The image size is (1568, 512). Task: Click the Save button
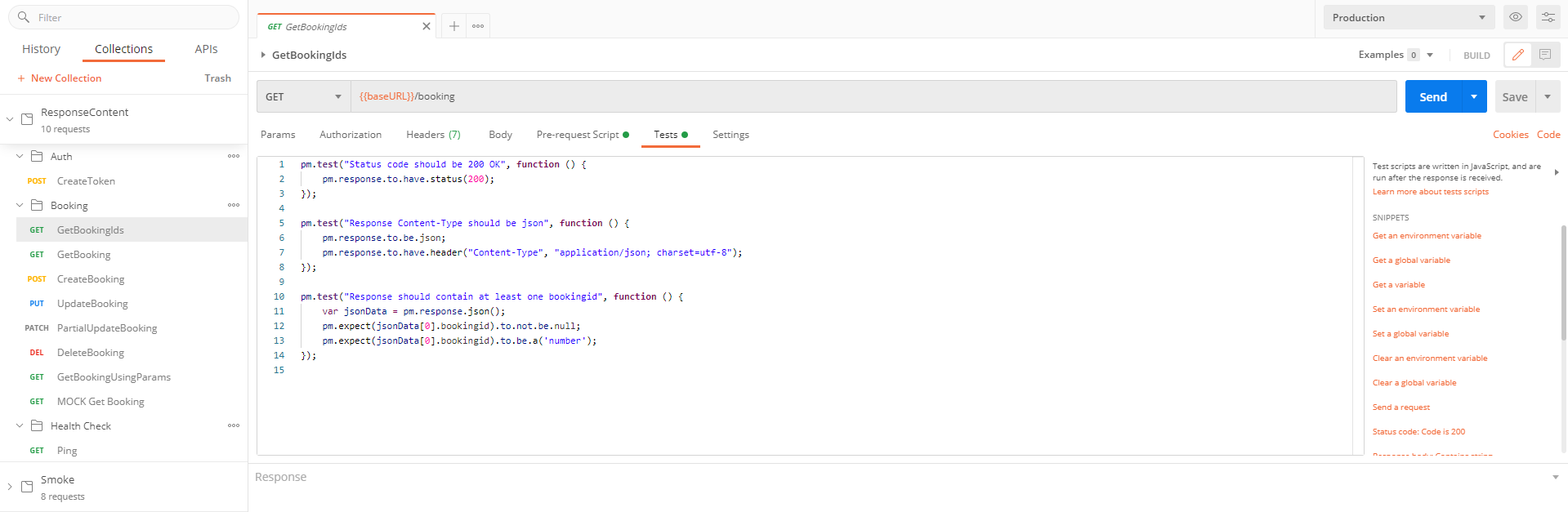1515,96
